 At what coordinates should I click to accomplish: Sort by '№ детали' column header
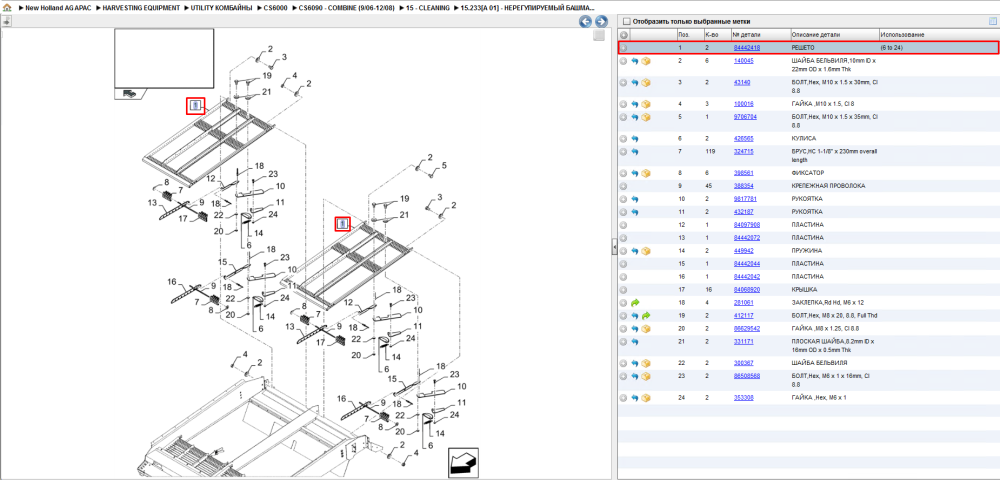coord(760,34)
